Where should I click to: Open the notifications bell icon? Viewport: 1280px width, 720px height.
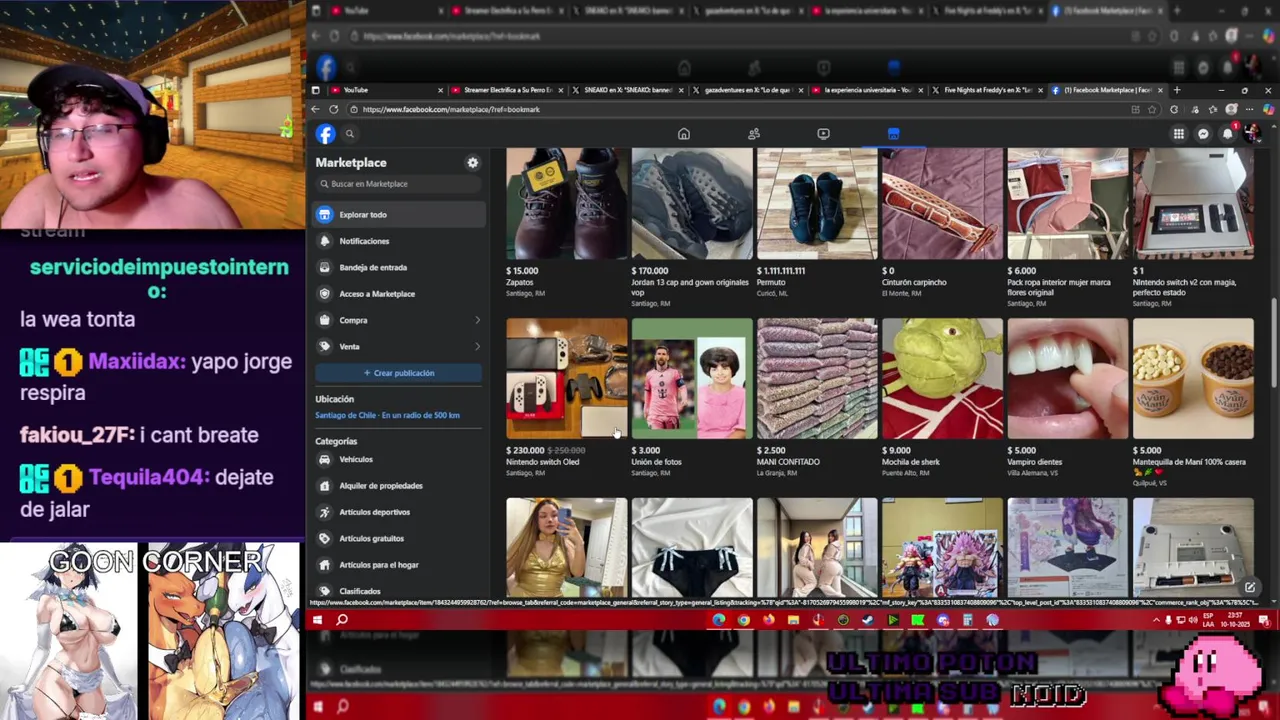pyautogui.click(x=1228, y=134)
